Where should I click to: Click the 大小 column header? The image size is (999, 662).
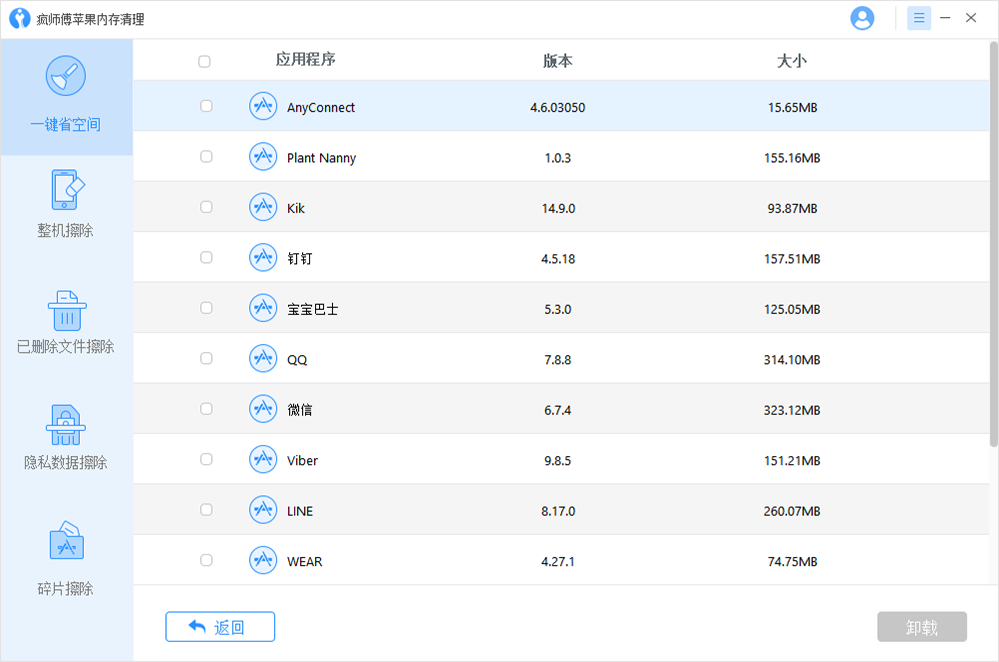tap(792, 61)
